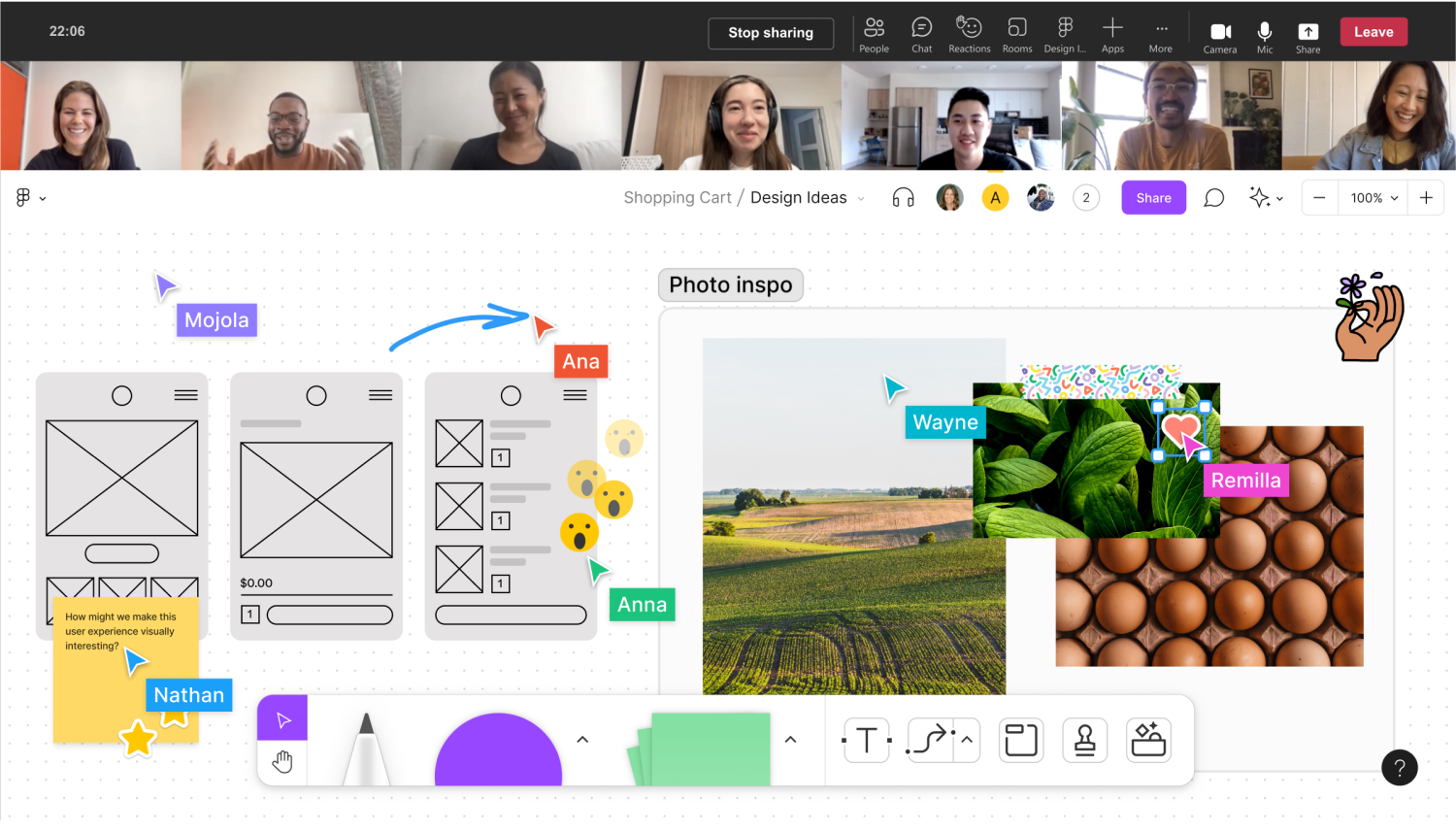1456x832 pixels.
Task: Open the Section tool
Action: coord(1021,740)
